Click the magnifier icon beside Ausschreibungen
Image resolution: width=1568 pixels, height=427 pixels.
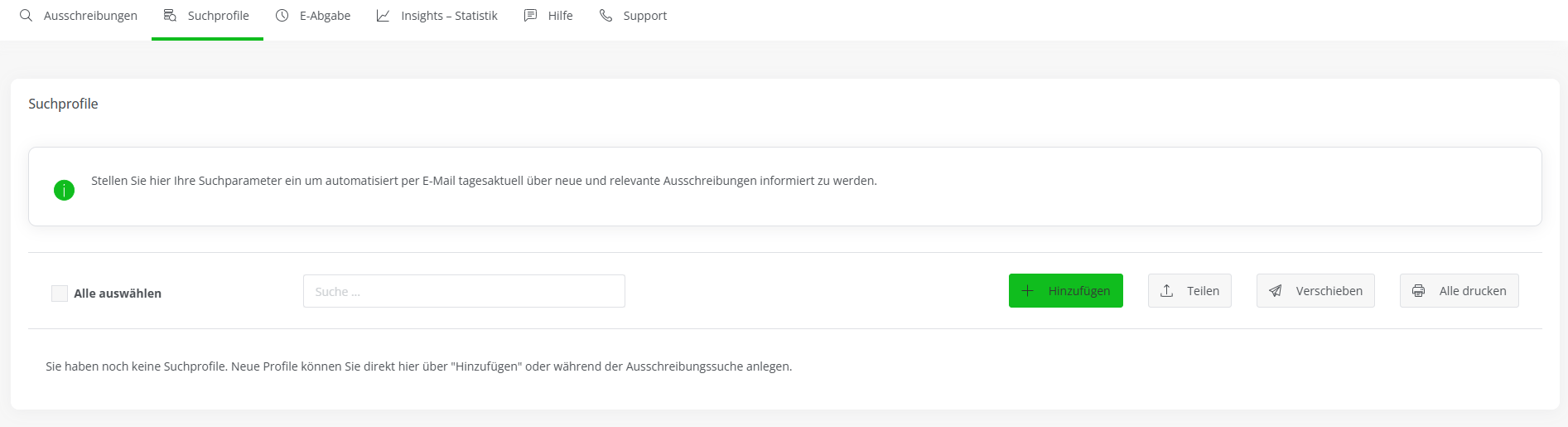27,16
